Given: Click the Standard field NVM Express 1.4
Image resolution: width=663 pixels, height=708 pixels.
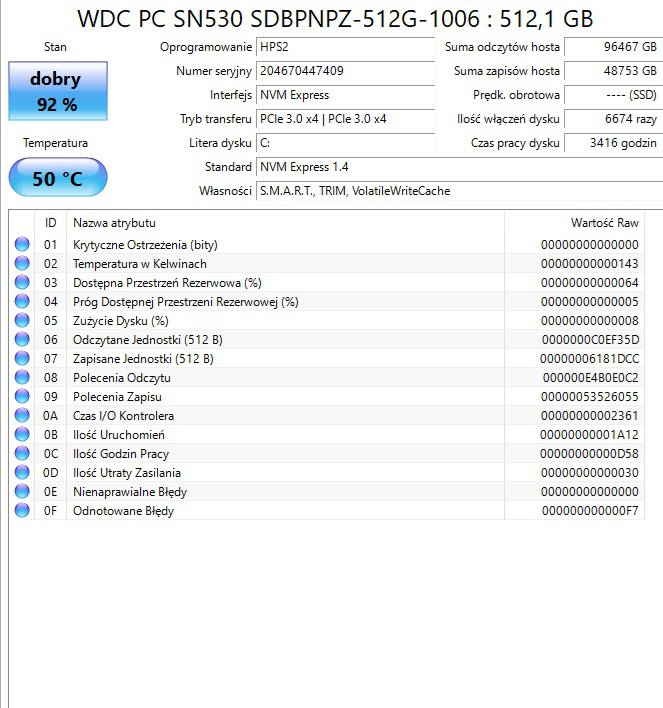Looking at the screenshot, I should pyautogui.click(x=459, y=167).
